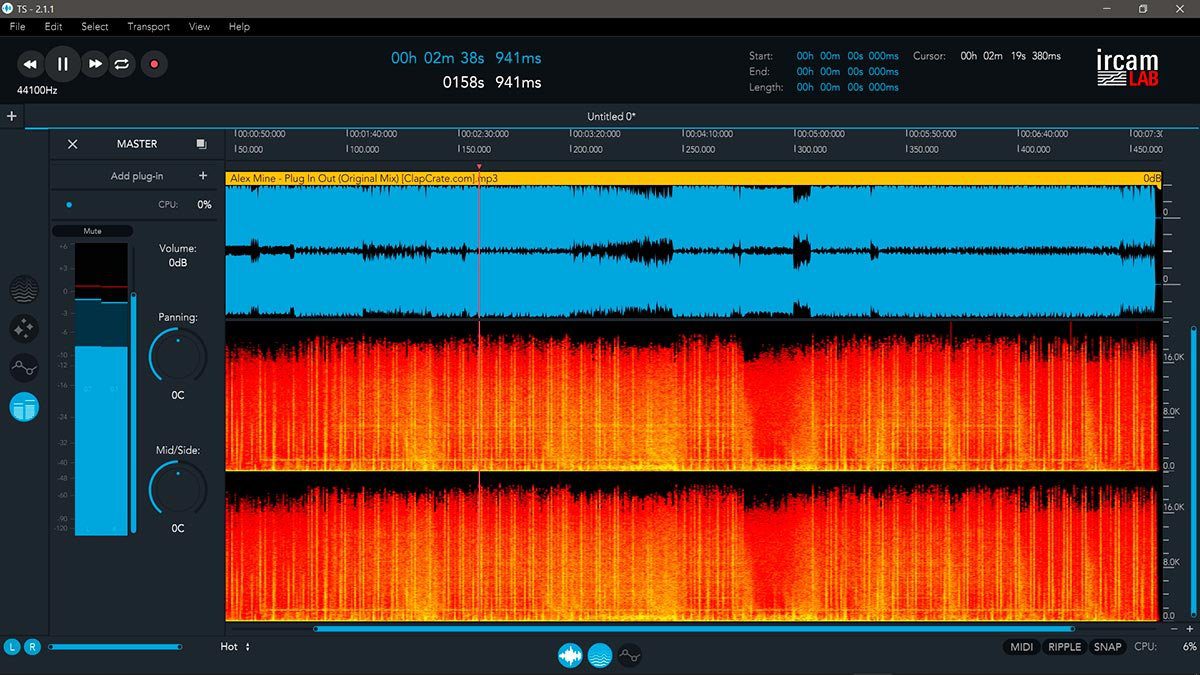The image size is (1200, 675).
Task: Pause playback with the pause button
Action: coord(62,64)
